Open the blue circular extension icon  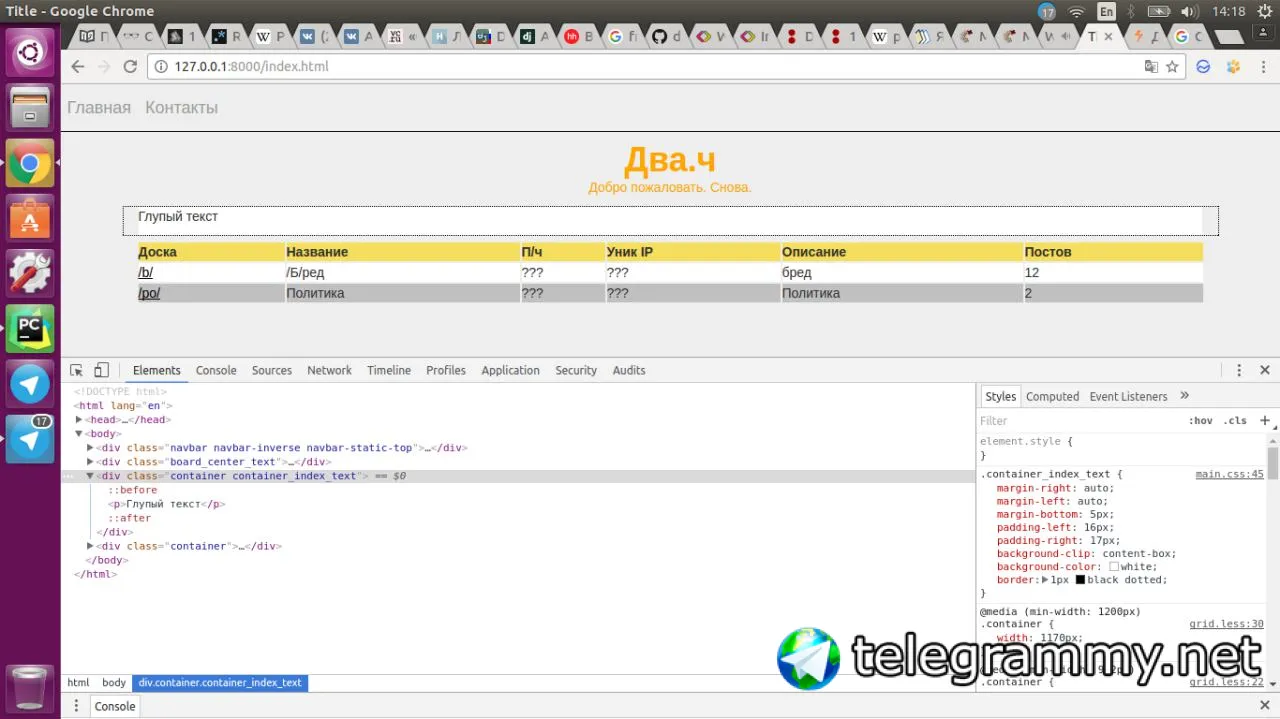[1204, 66]
